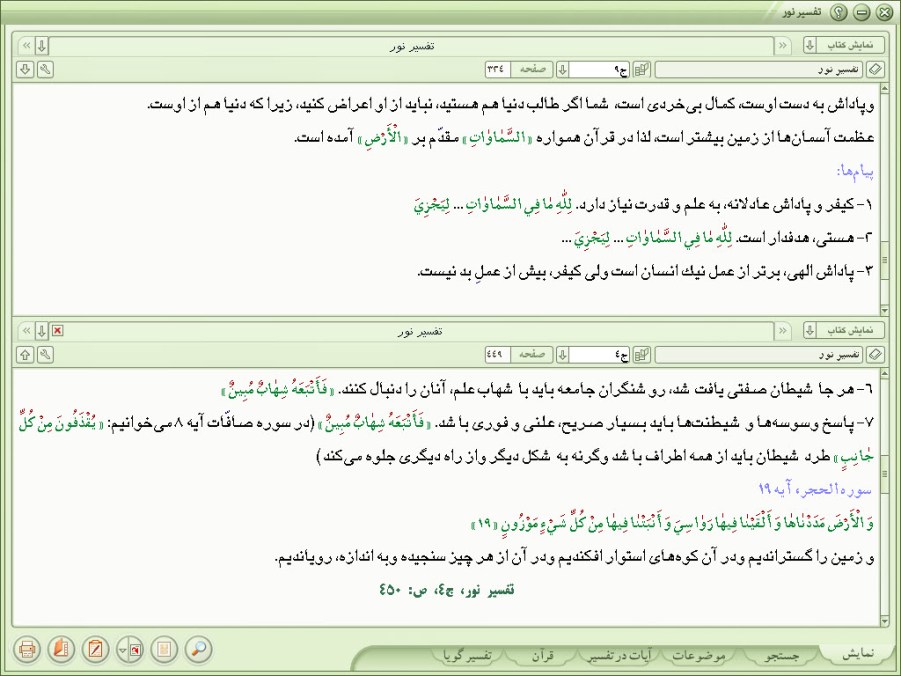Screen dimensions: 901x676
Task: Click the lower pane vertical scrollbar thumb
Action: coord(884,475)
